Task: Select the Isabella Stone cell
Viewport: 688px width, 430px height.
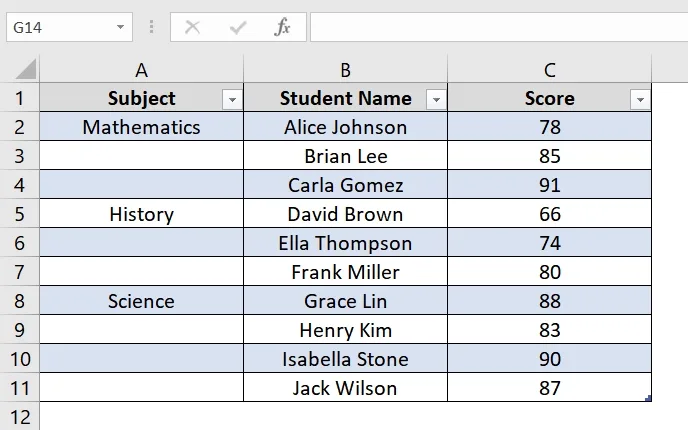Action: [x=345, y=358]
